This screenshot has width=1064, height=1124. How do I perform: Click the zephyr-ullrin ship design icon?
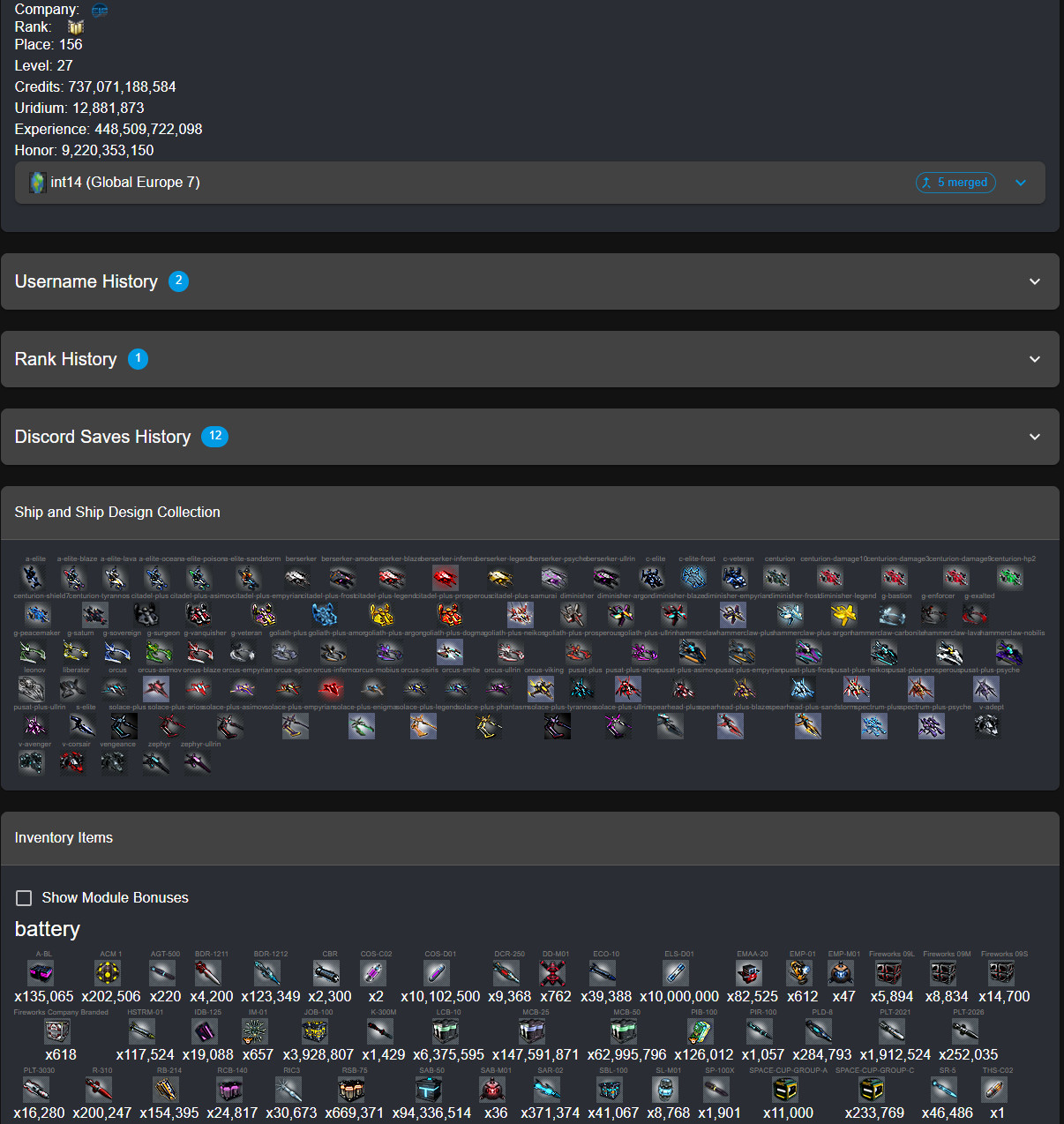tap(198, 762)
